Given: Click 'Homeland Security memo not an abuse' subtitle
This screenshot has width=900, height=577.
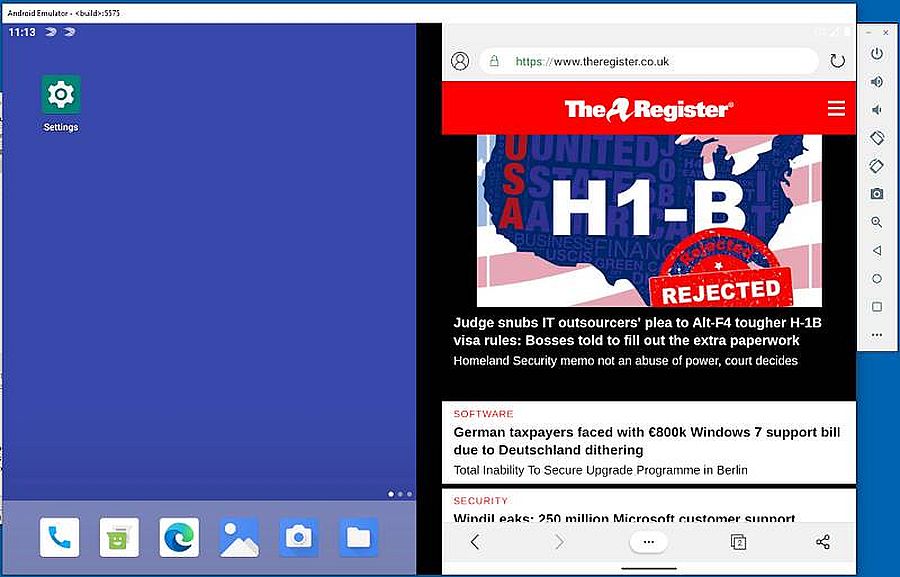Looking at the screenshot, I should coord(626,361).
